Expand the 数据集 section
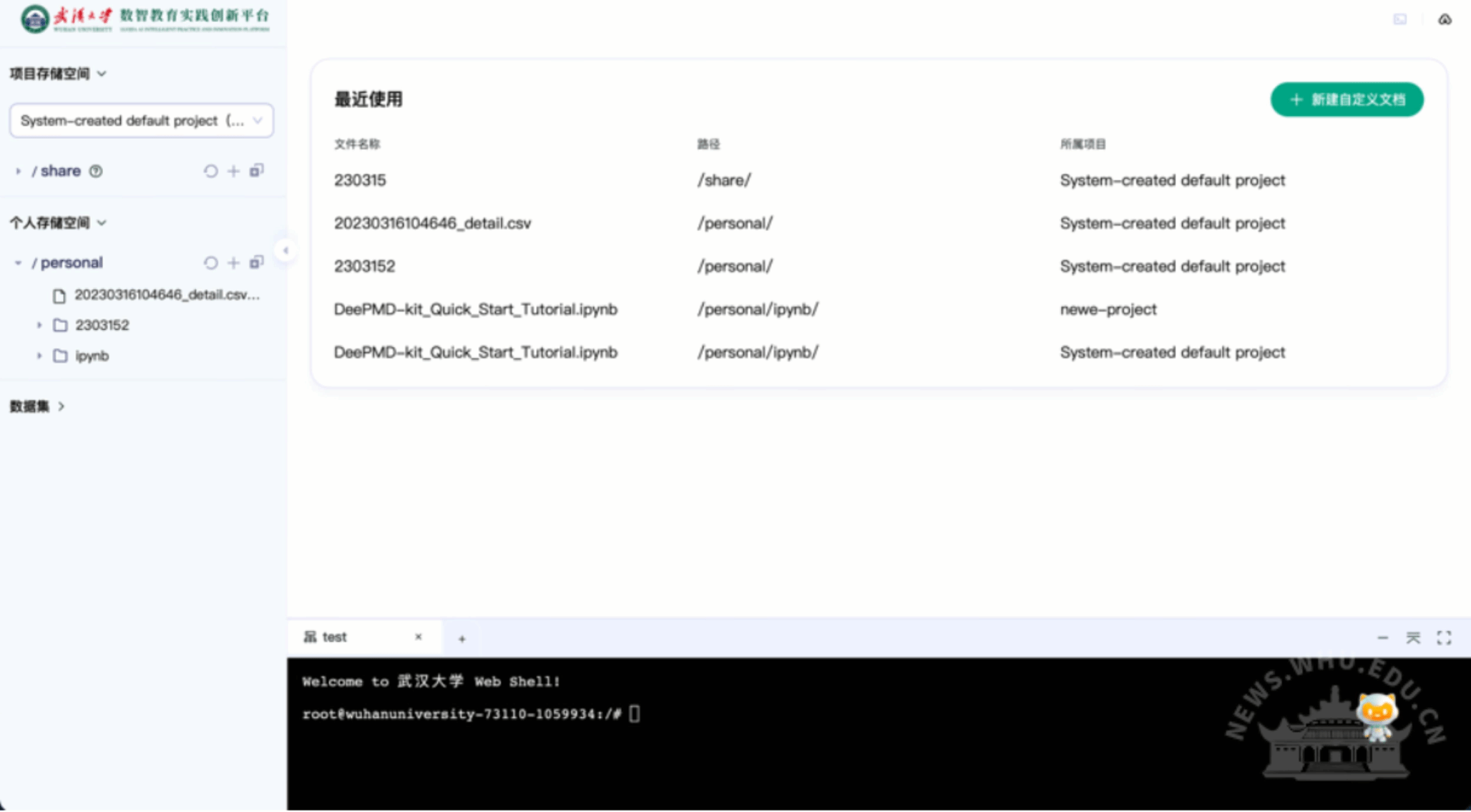1471x812 pixels. 62,406
